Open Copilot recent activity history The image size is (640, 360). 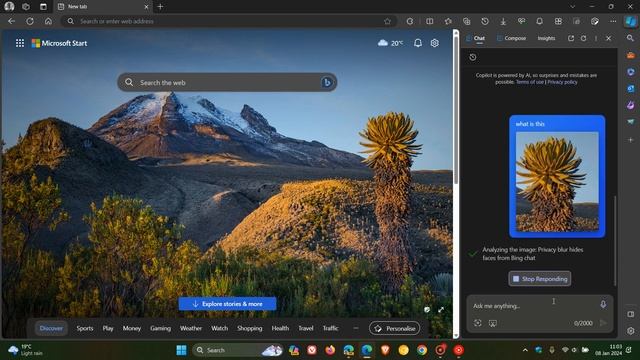click(x=473, y=57)
